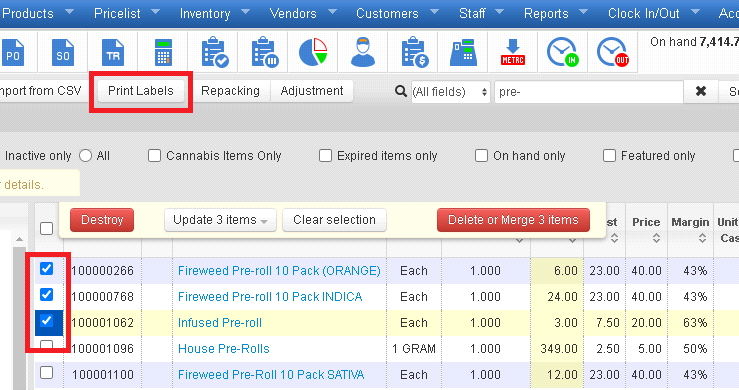This screenshot has width=739, height=390.
Task: Click the search magnifier icon
Action: [401, 91]
